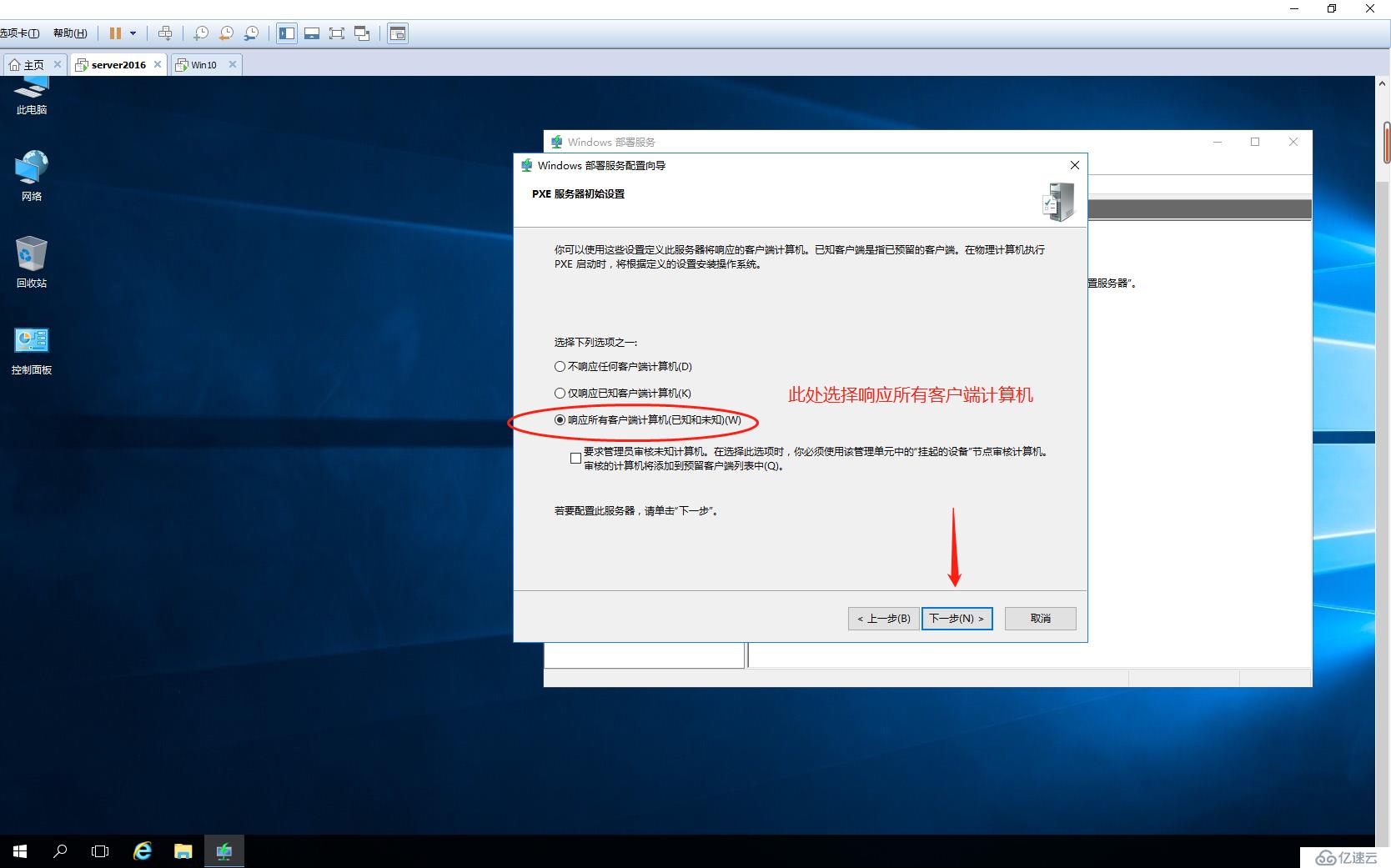
Task: Open the 帮助(H) menu
Action: [70, 33]
